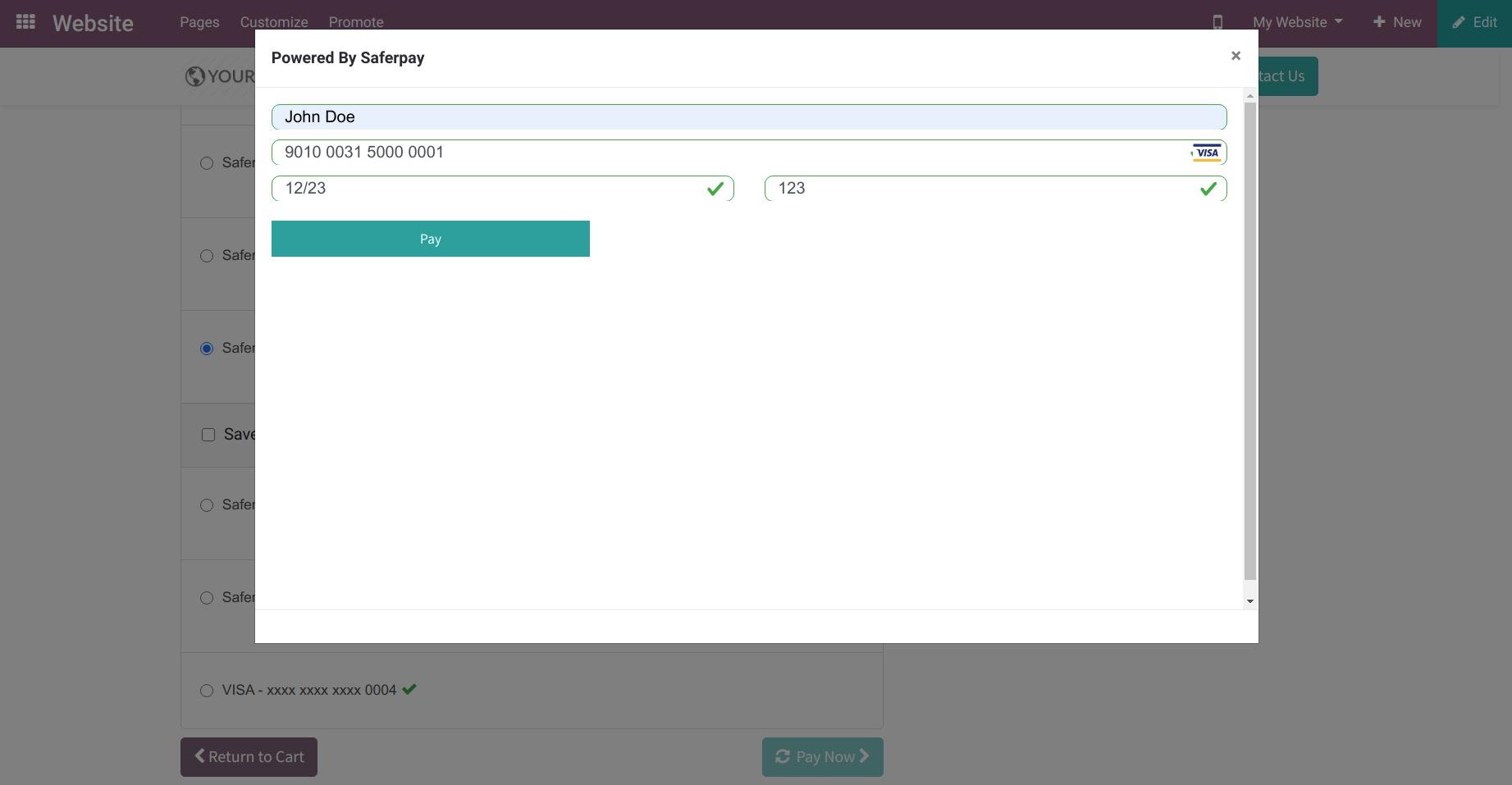Open the Pages menu

click(x=199, y=22)
